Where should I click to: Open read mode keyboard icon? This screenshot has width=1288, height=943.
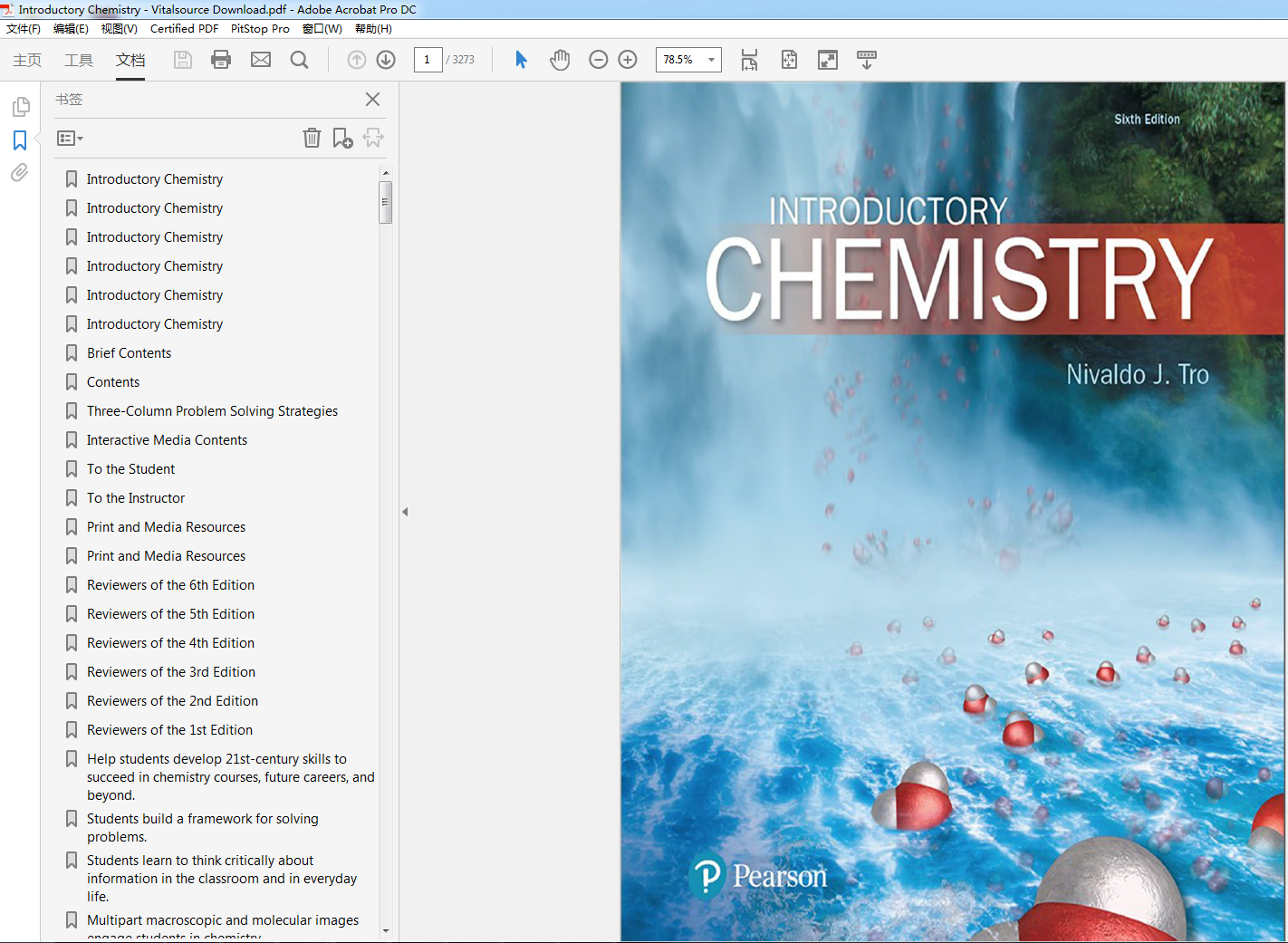[x=867, y=60]
